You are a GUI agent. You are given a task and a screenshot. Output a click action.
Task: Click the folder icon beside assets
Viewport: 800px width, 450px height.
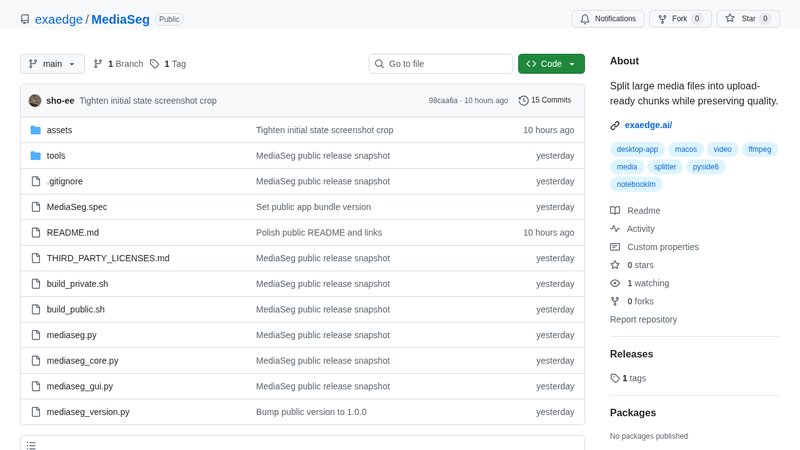point(36,130)
